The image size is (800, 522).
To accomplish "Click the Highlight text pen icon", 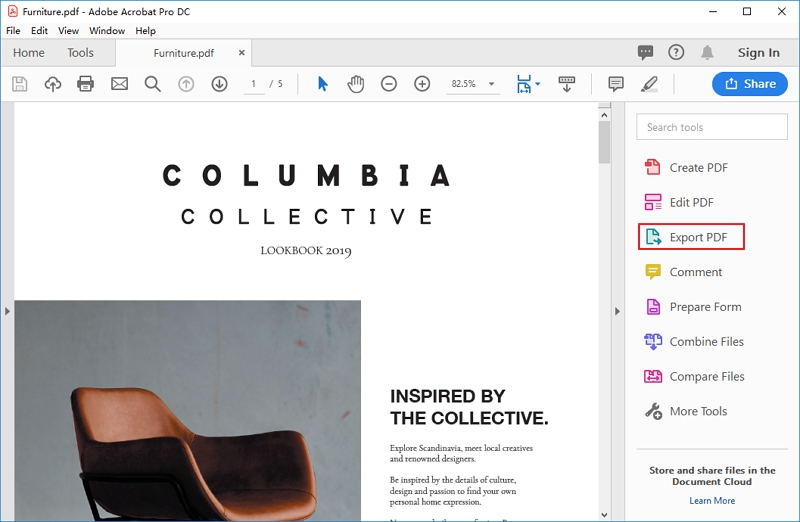I will (649, 84).
